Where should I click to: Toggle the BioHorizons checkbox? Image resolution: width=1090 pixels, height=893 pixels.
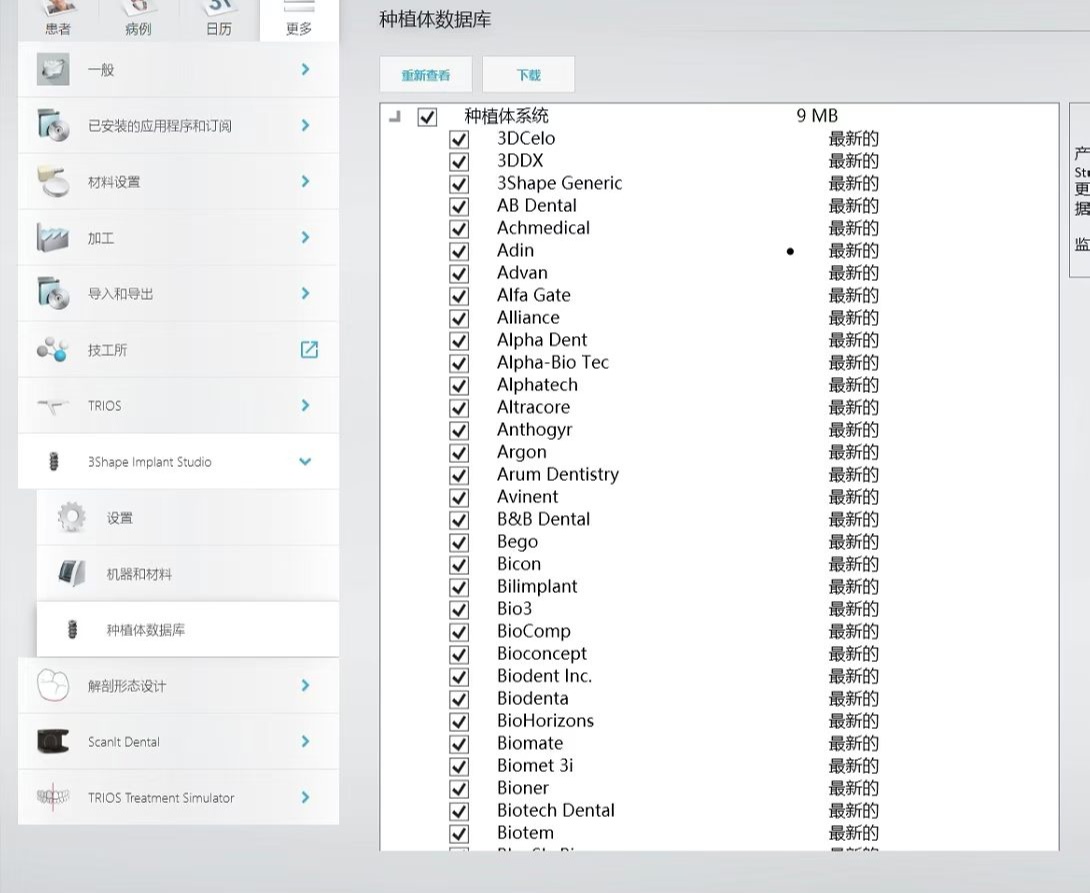459,721
